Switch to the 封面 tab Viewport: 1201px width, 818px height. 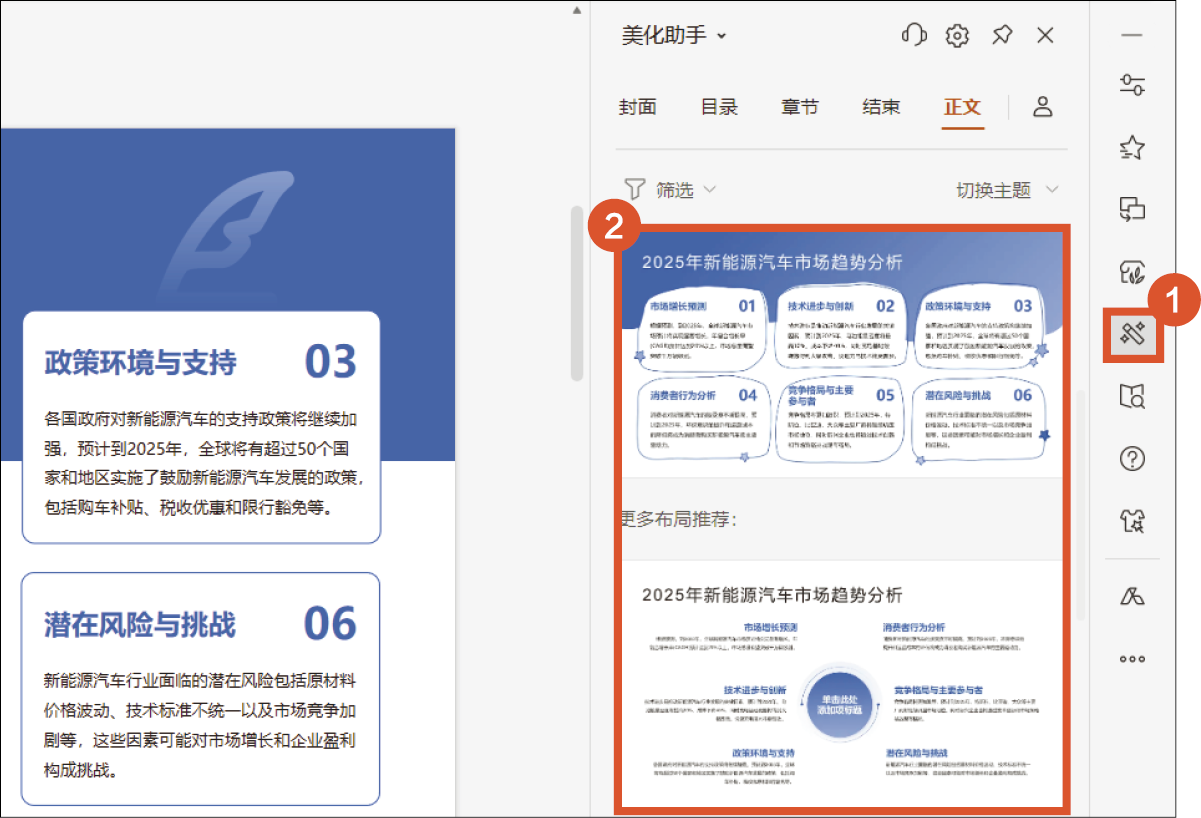tap(637, 107)
